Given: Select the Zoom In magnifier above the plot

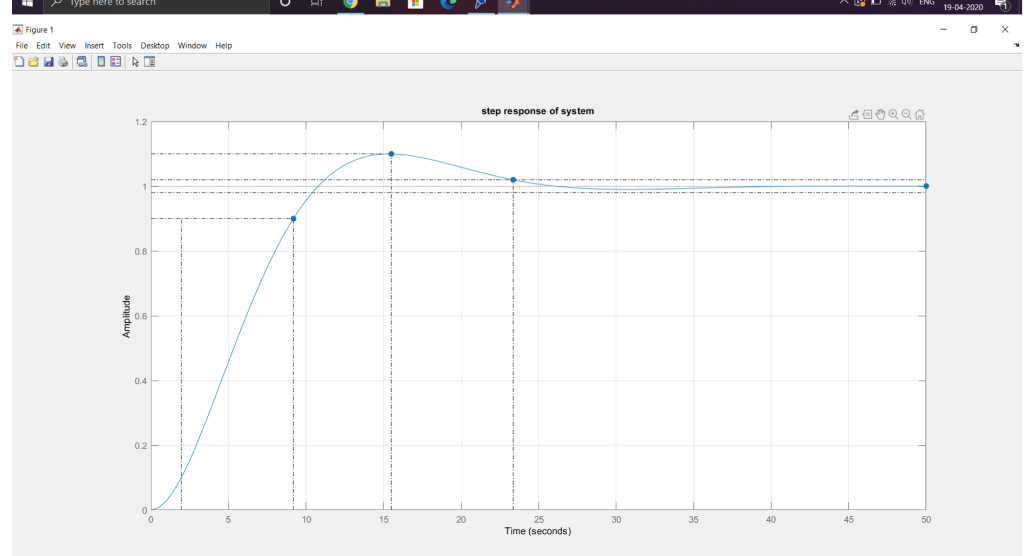Looking at the screenshot, I should coord(893,114).
